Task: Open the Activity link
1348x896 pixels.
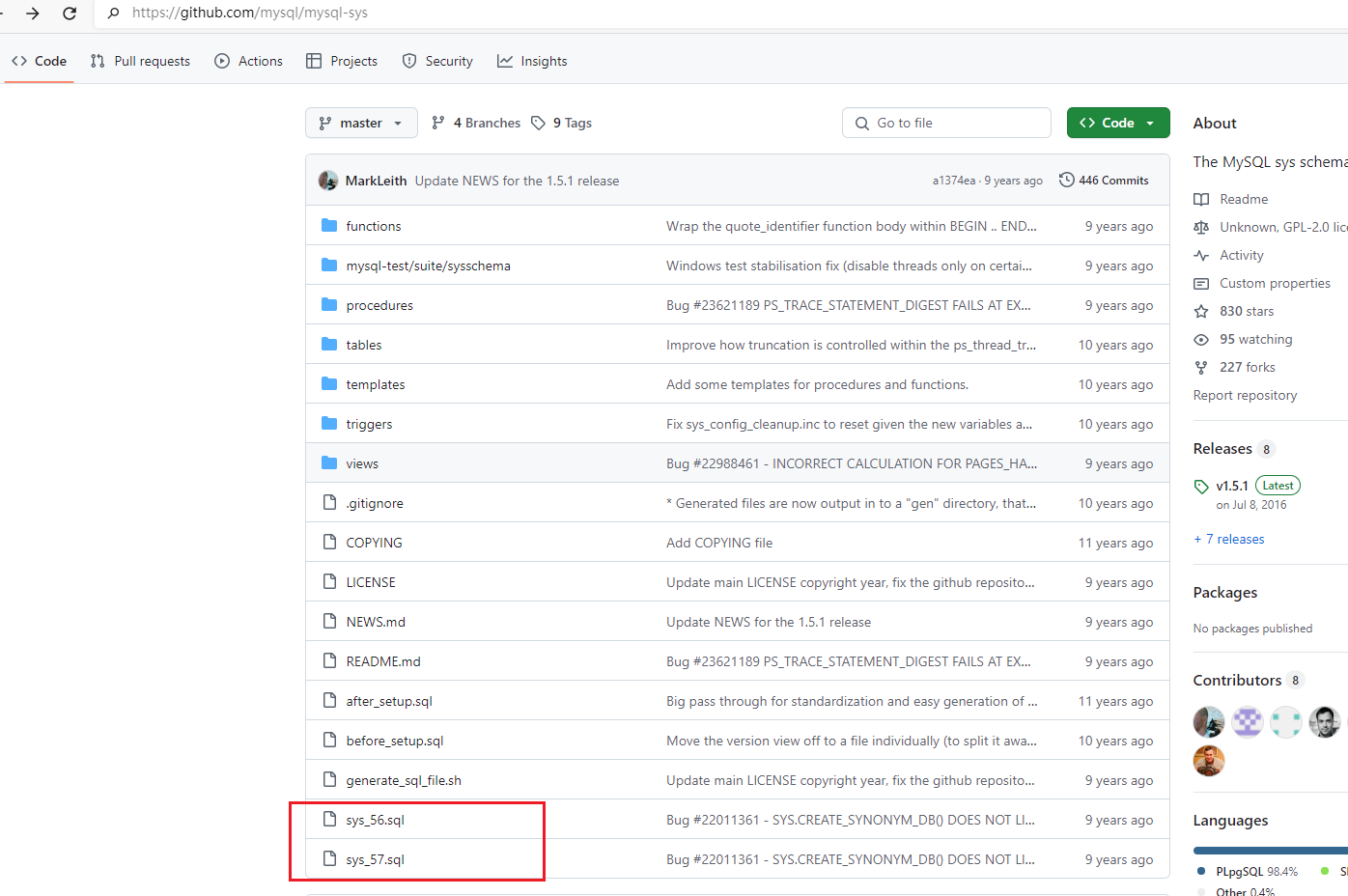Action: click(x=1241, y=255)
